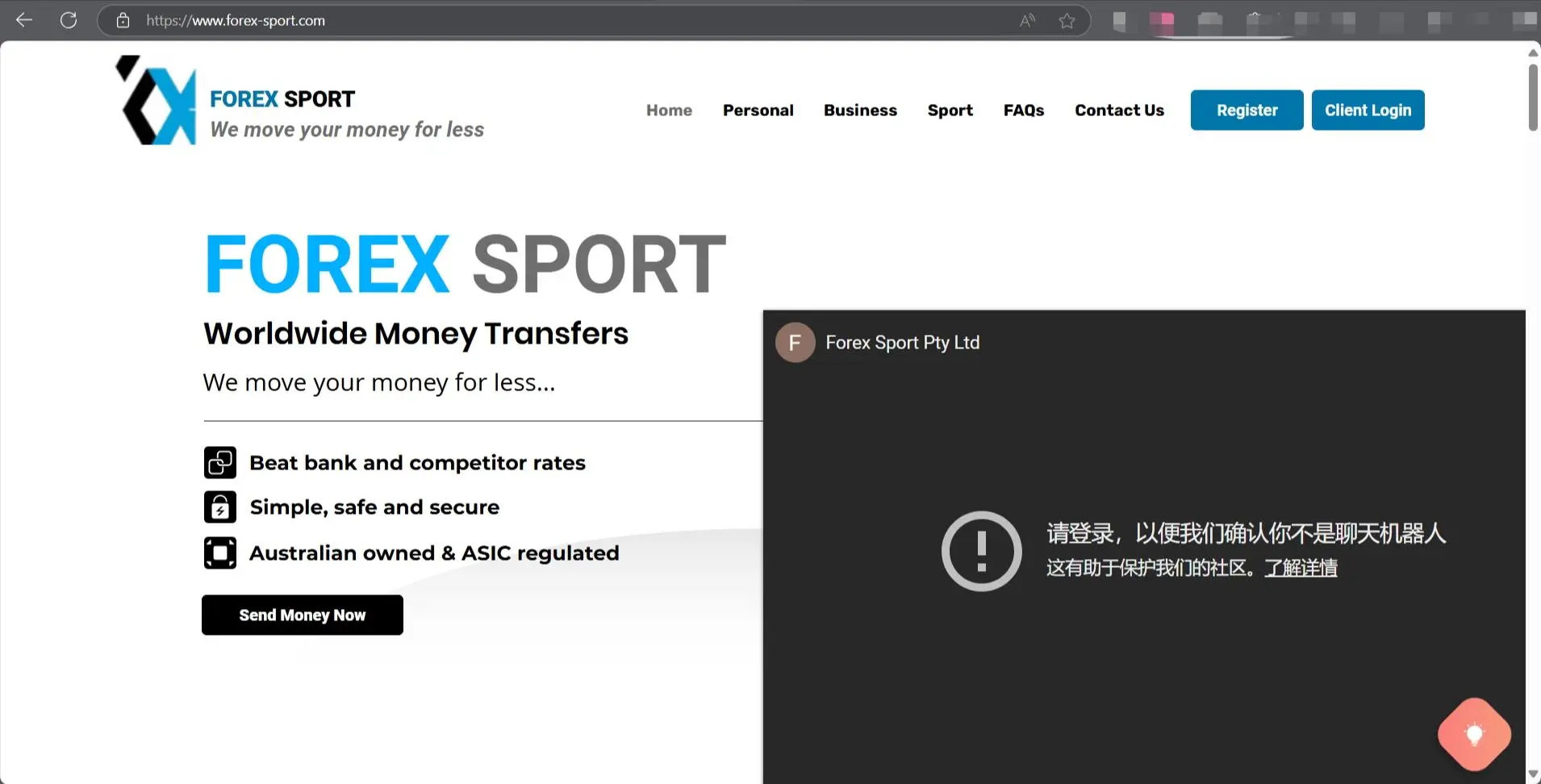Screen dimensions: 1541x784
Task: Click the icon beside Beat bank rates
Action: [x=220, y=463]
